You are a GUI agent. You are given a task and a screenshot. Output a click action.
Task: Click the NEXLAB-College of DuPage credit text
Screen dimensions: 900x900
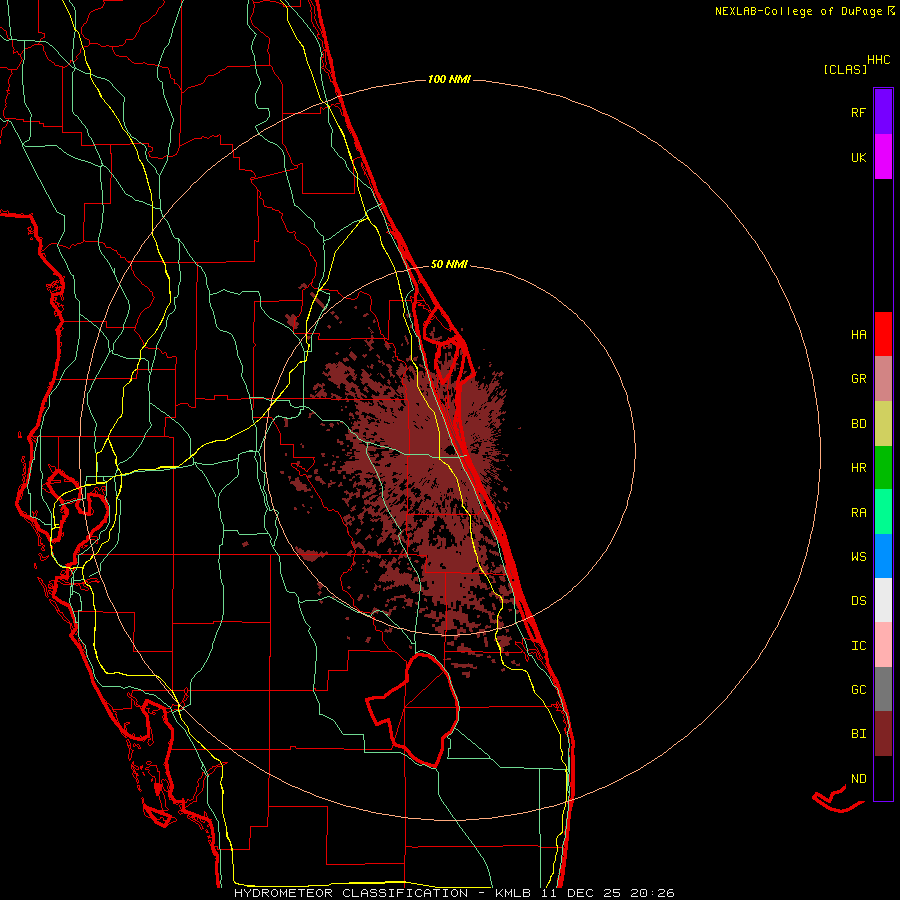tap(798, 11)
